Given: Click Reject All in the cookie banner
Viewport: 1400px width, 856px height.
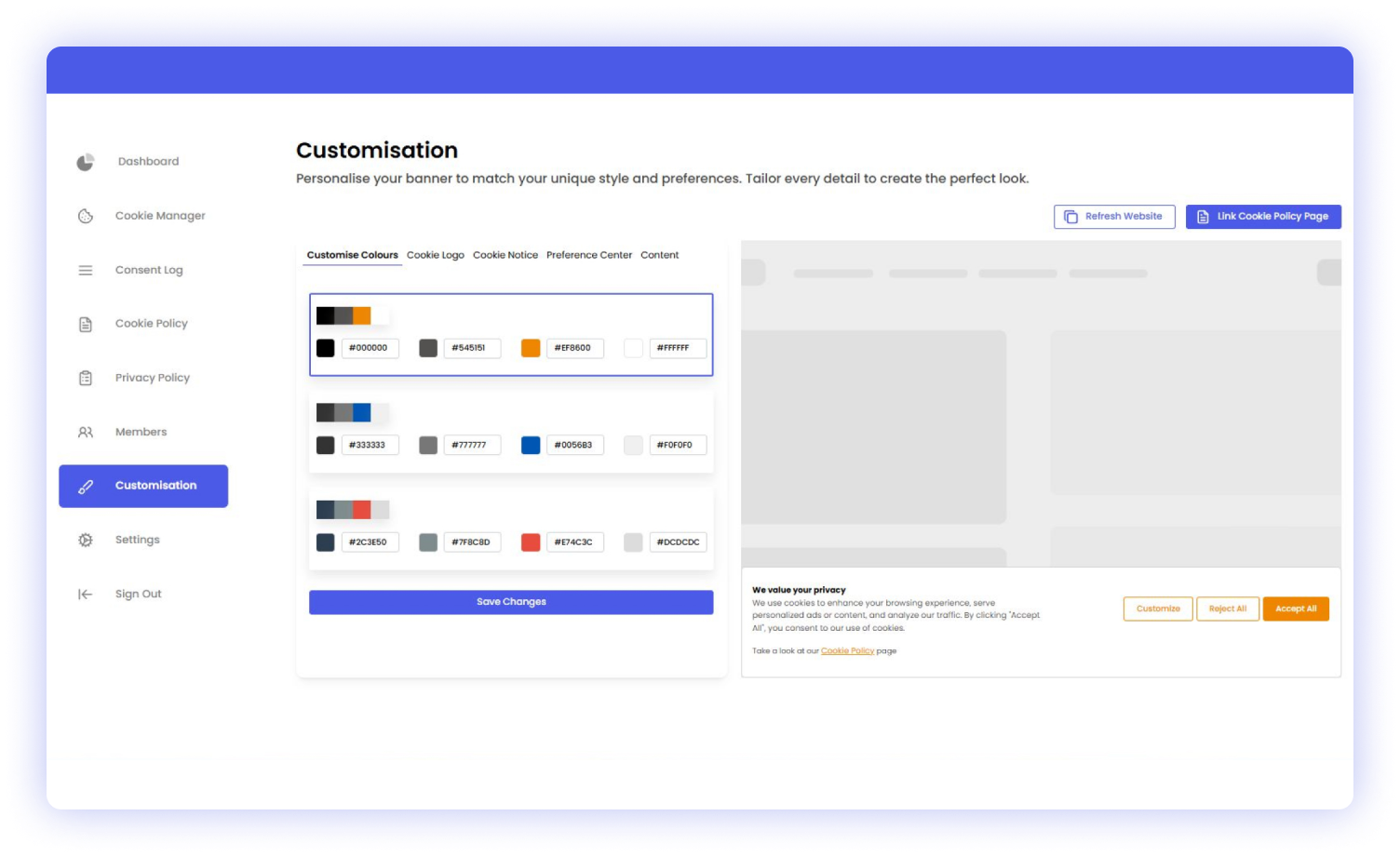Looking at the screenshot, I should click(x=1228, y=609).
